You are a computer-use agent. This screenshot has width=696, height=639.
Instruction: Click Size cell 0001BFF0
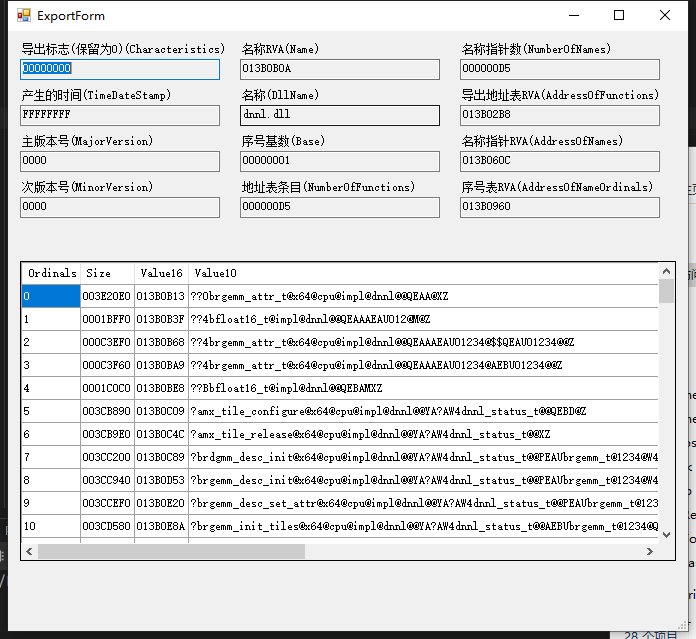tap(107, 319)
